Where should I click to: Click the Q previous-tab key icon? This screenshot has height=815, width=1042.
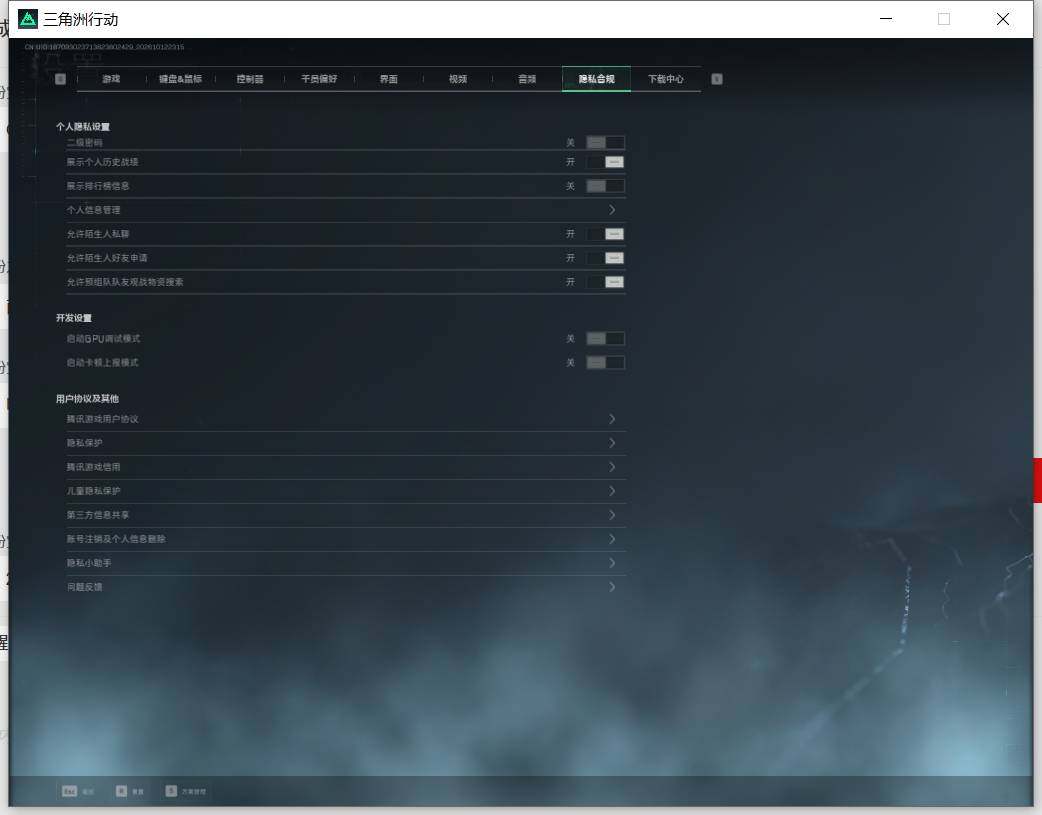(60, 79)
